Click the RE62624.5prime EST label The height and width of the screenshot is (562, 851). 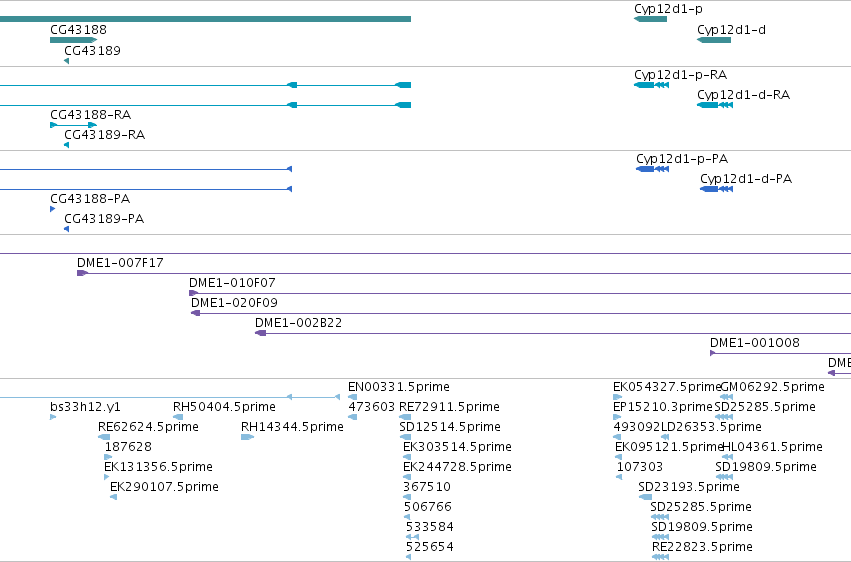(x=148, y=427)
